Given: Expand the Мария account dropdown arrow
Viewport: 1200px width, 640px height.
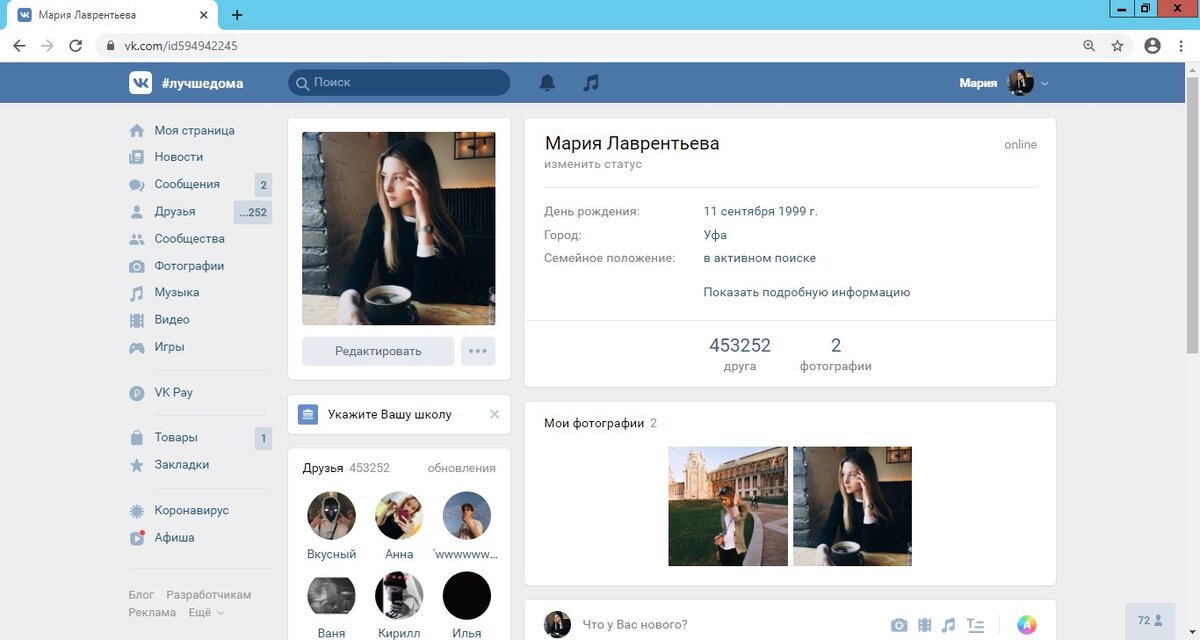Looking at the screenshot, I should (1045, 83).
